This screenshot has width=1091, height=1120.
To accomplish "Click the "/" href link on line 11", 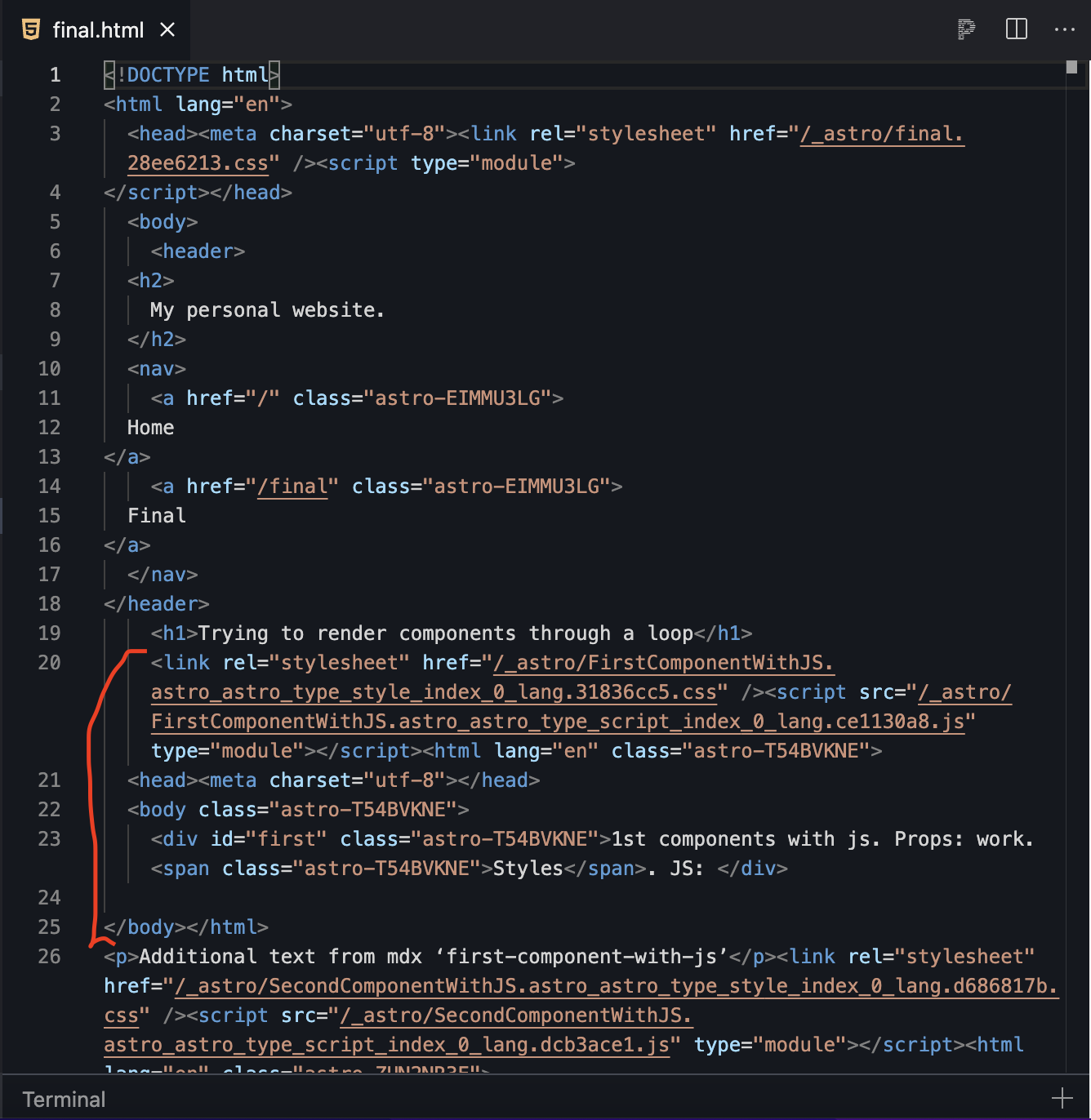I will pos(262,398).
